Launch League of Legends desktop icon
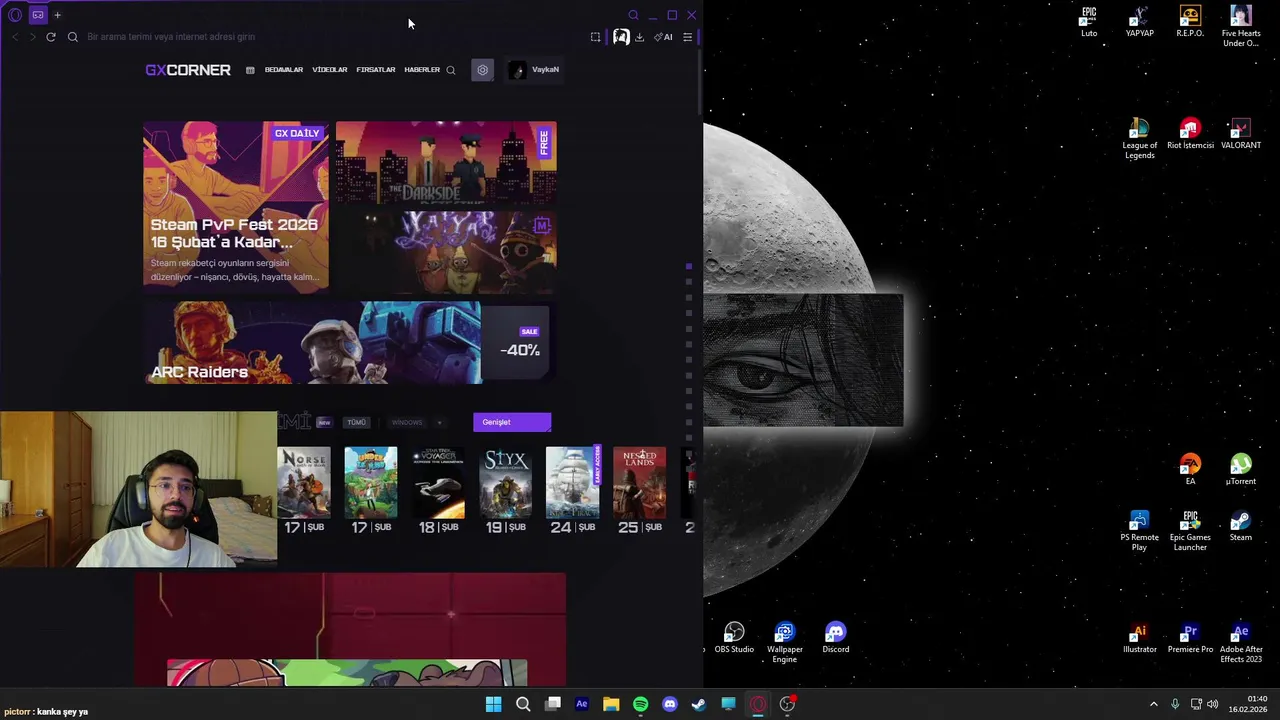 tap(1139, 139)
